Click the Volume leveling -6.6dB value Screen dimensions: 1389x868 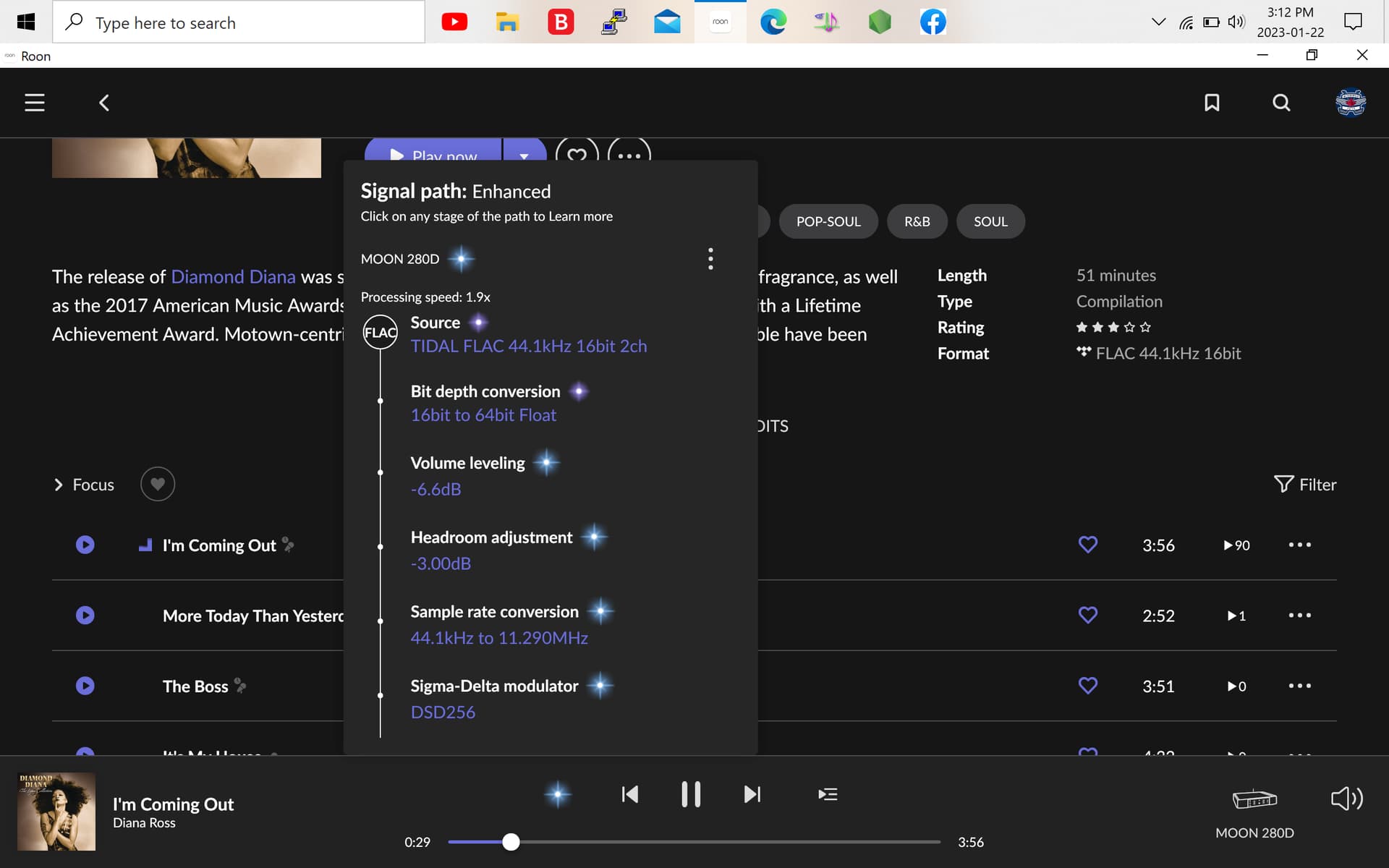(436, 489)
